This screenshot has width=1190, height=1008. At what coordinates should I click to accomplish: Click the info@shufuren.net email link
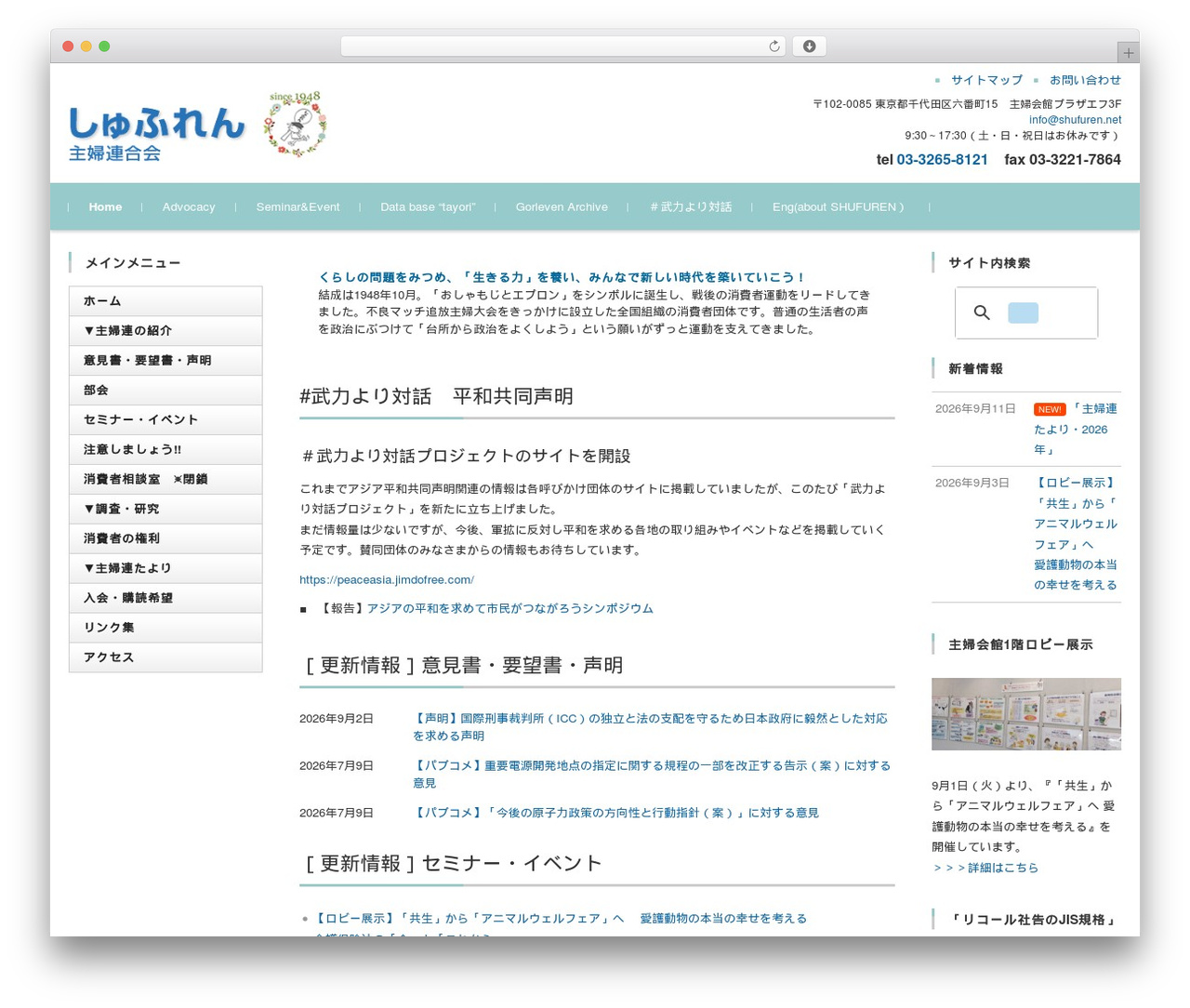[x=1075, y=119]
